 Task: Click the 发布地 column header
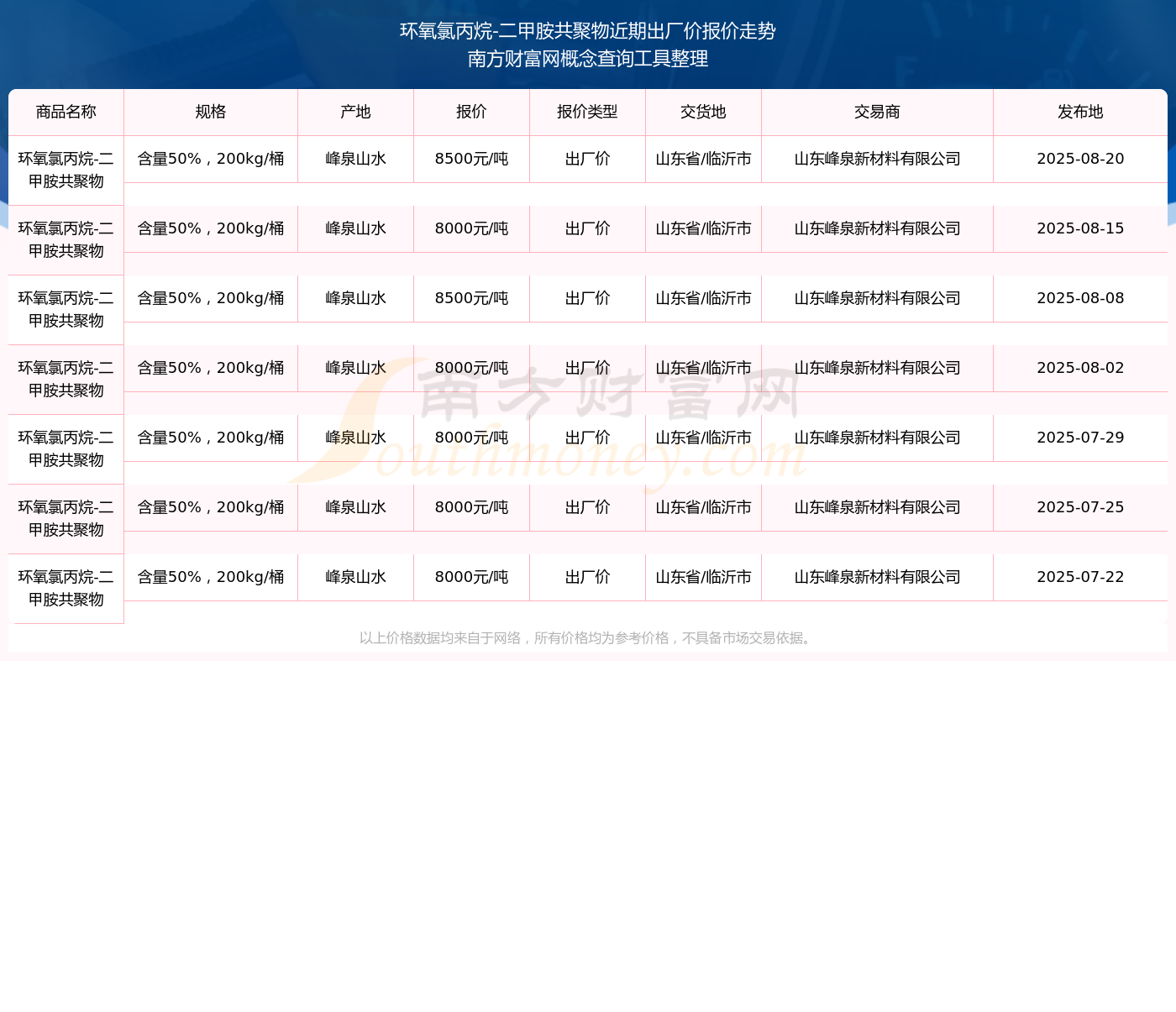(1080, 113)
